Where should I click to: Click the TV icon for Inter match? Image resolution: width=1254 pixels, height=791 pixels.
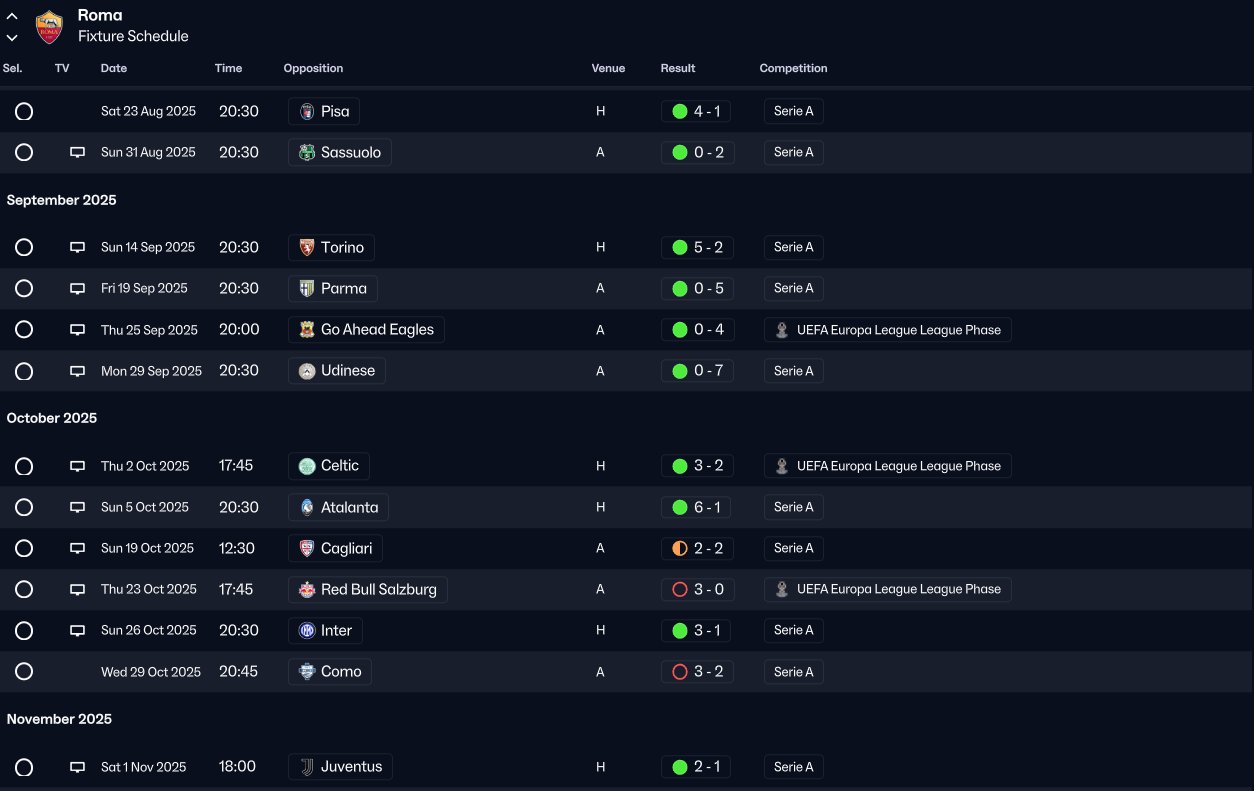[x=77, y=631]
